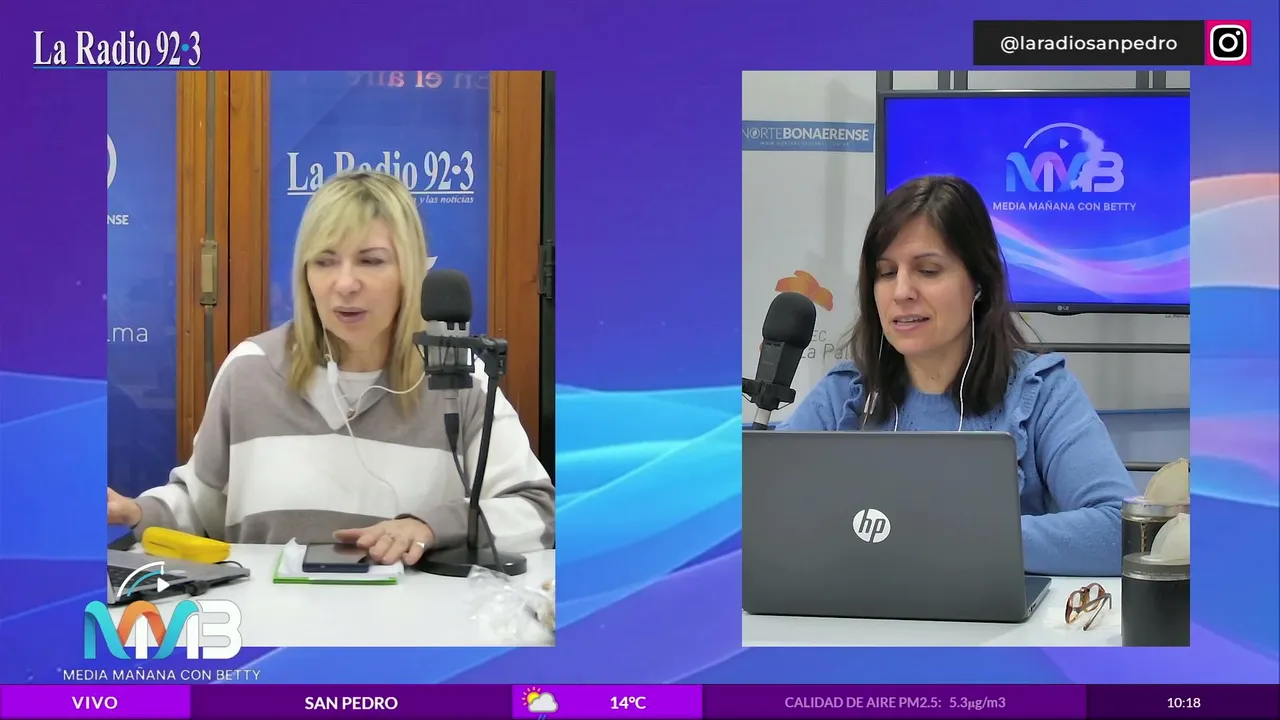Viewport: 1280px width, 720px height.
Task: Click the NORTEBONAERENSE banner in the studio
Action: tap(808, 137)
